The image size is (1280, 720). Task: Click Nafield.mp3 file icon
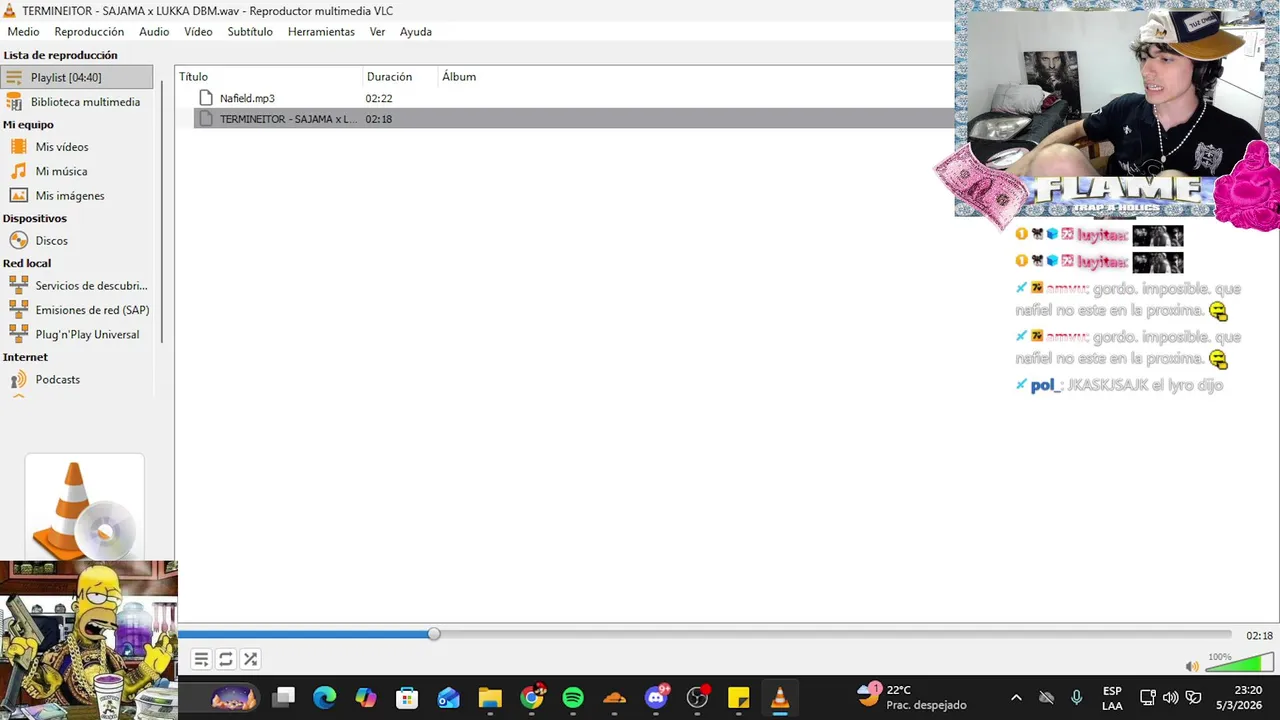coord(206,98)
